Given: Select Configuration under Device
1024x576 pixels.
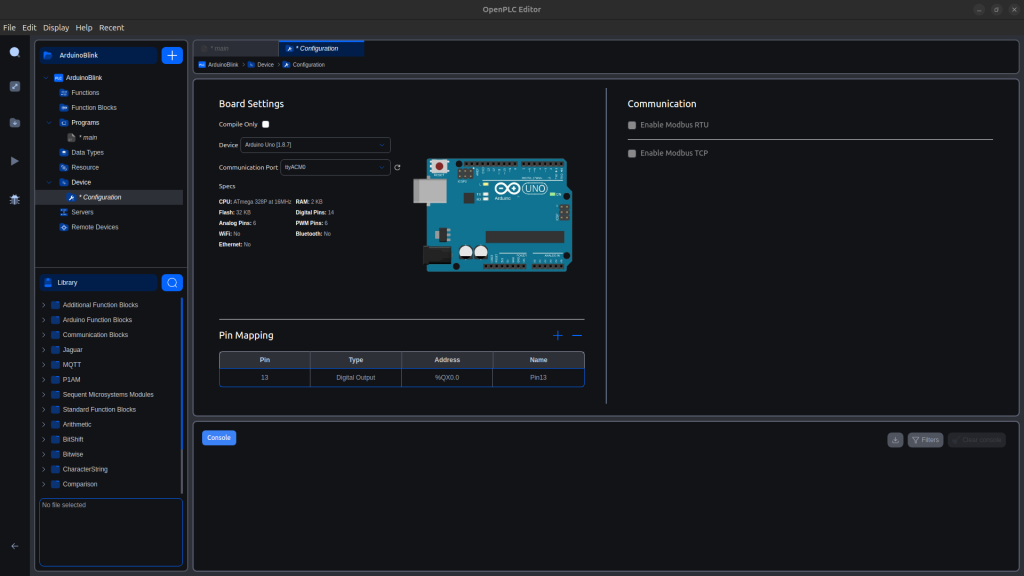Looking at the screenshot, I should (100, 197).
